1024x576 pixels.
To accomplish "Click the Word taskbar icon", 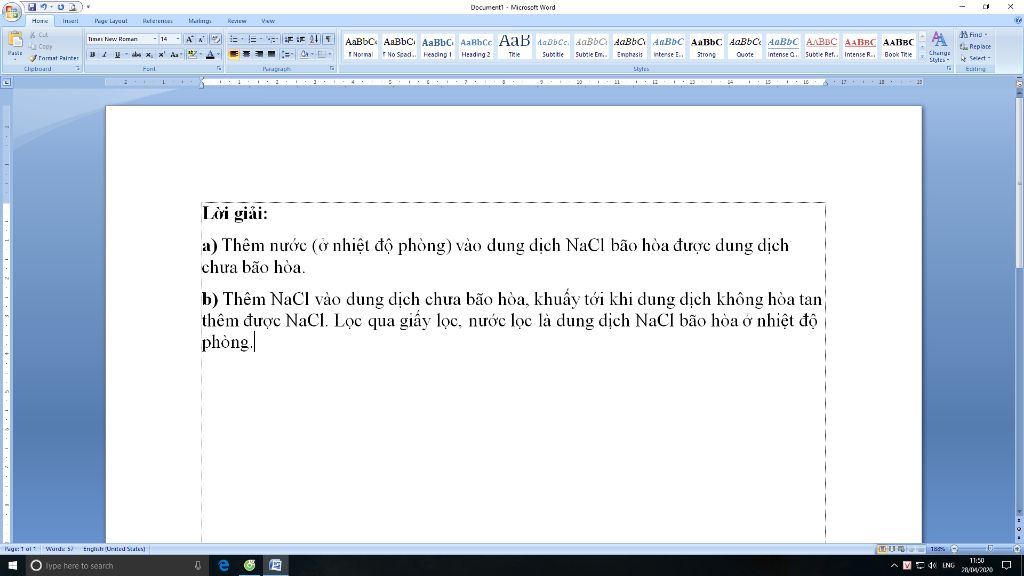I will [276, 566].
